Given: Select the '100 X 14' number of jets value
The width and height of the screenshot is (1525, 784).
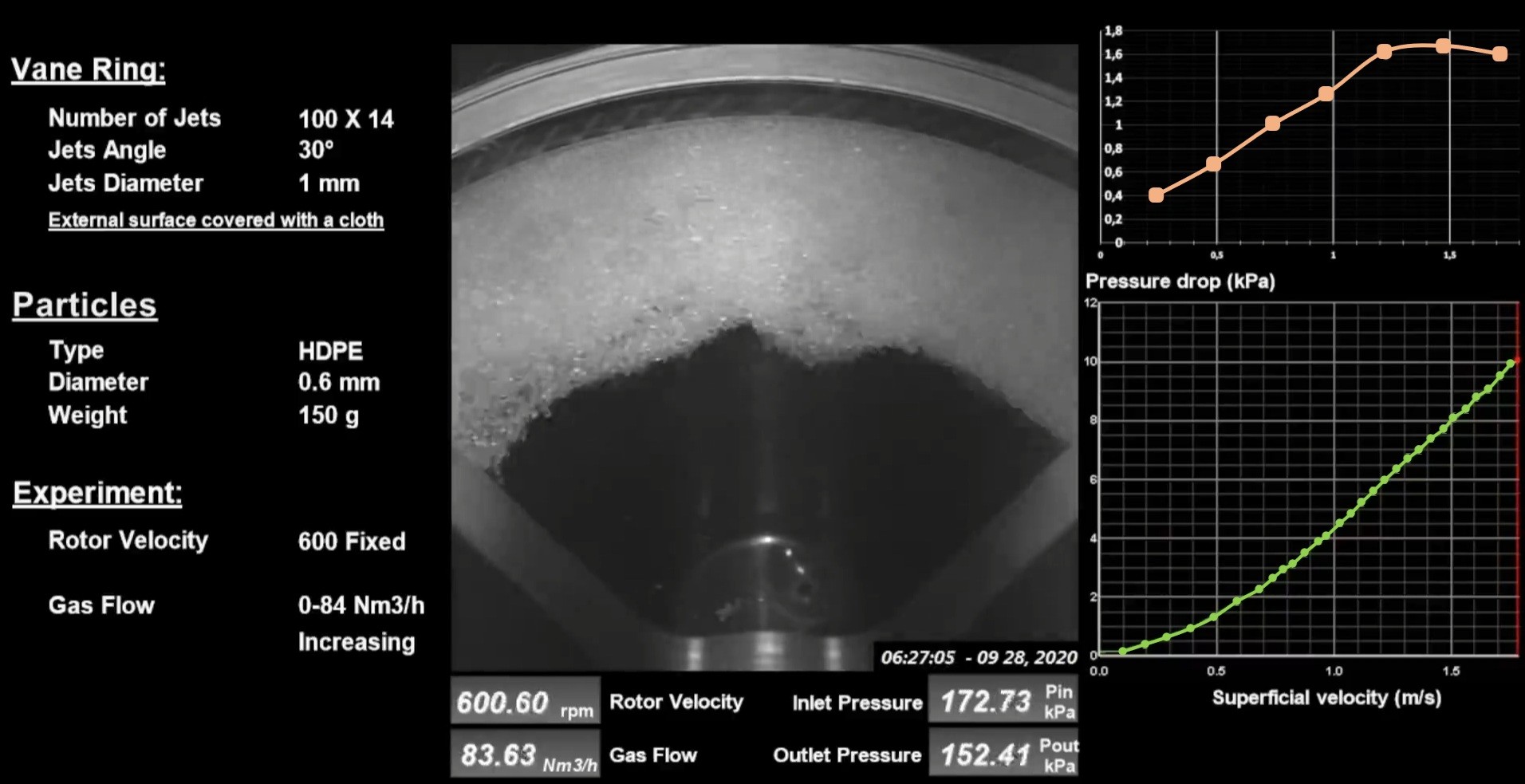Looking at the screenshot, I should pyautogui.click(x=346, y=120).
